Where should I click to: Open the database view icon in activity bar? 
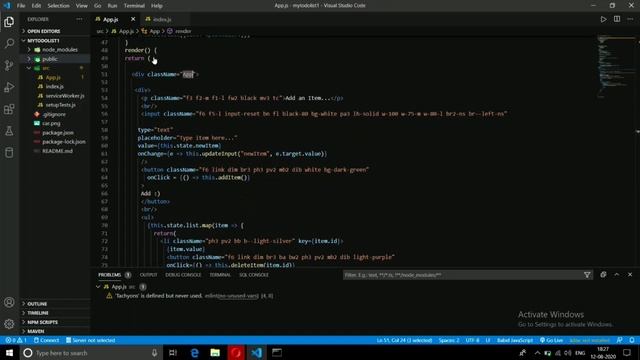pyautogui.click(x=9, y=153)
